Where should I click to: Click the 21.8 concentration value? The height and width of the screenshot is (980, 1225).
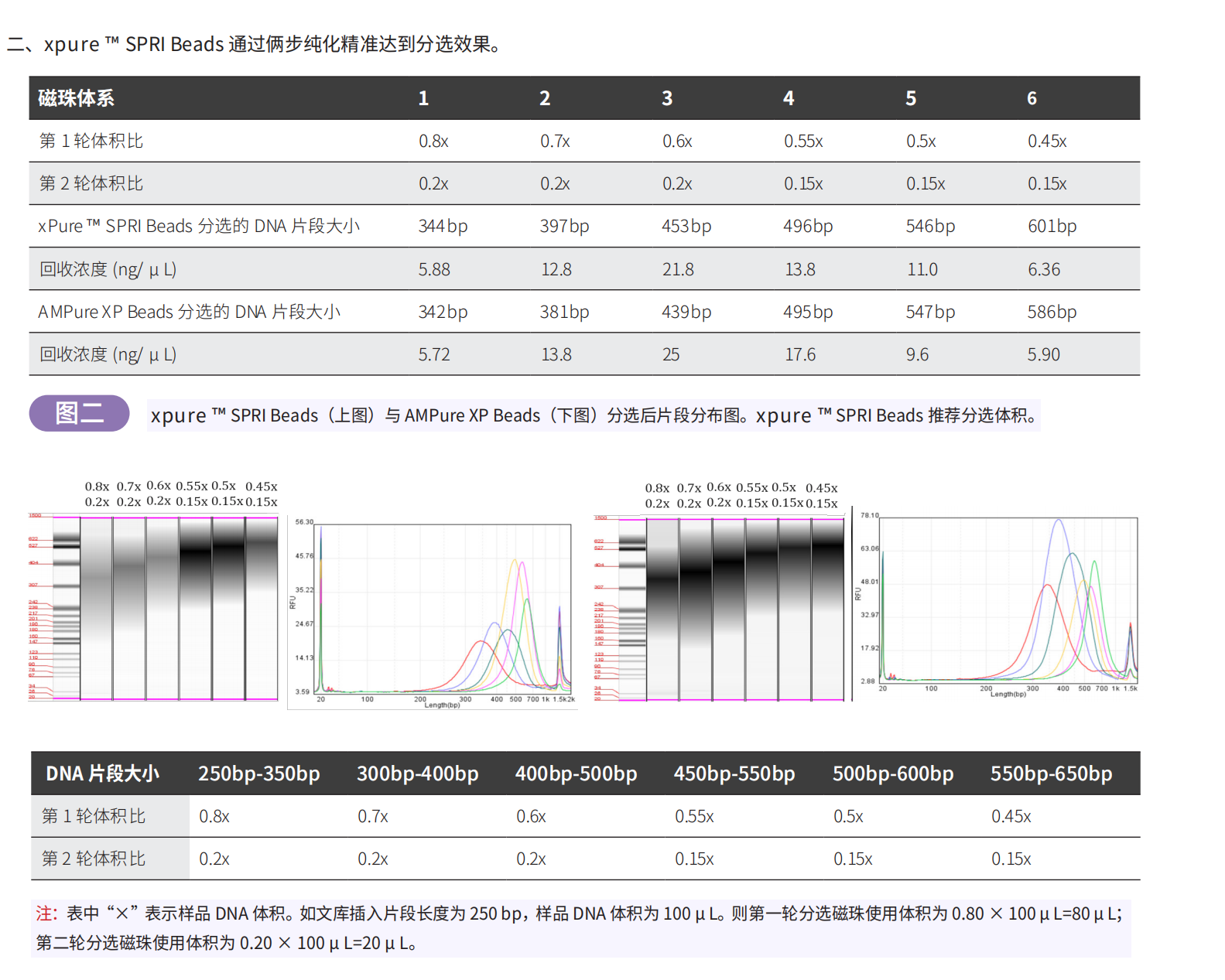pos(678,269)
